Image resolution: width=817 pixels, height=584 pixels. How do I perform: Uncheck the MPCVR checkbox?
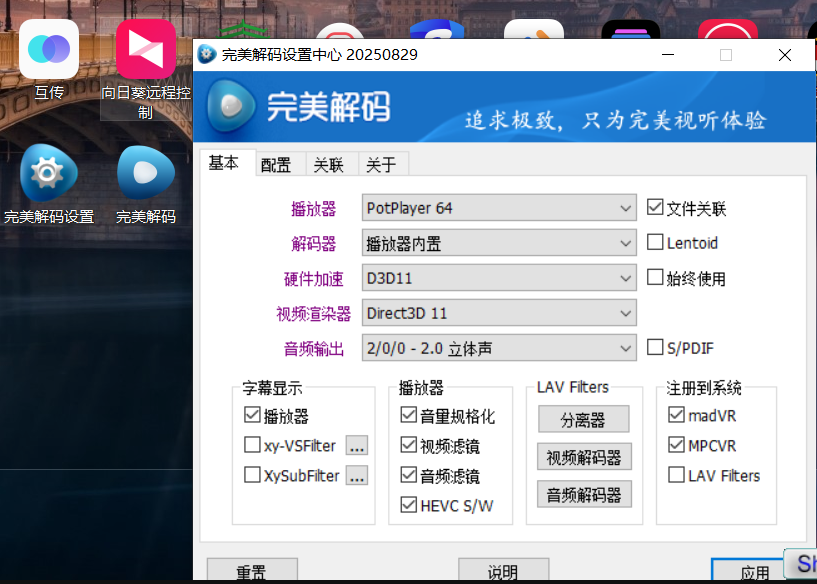(676, 445)
